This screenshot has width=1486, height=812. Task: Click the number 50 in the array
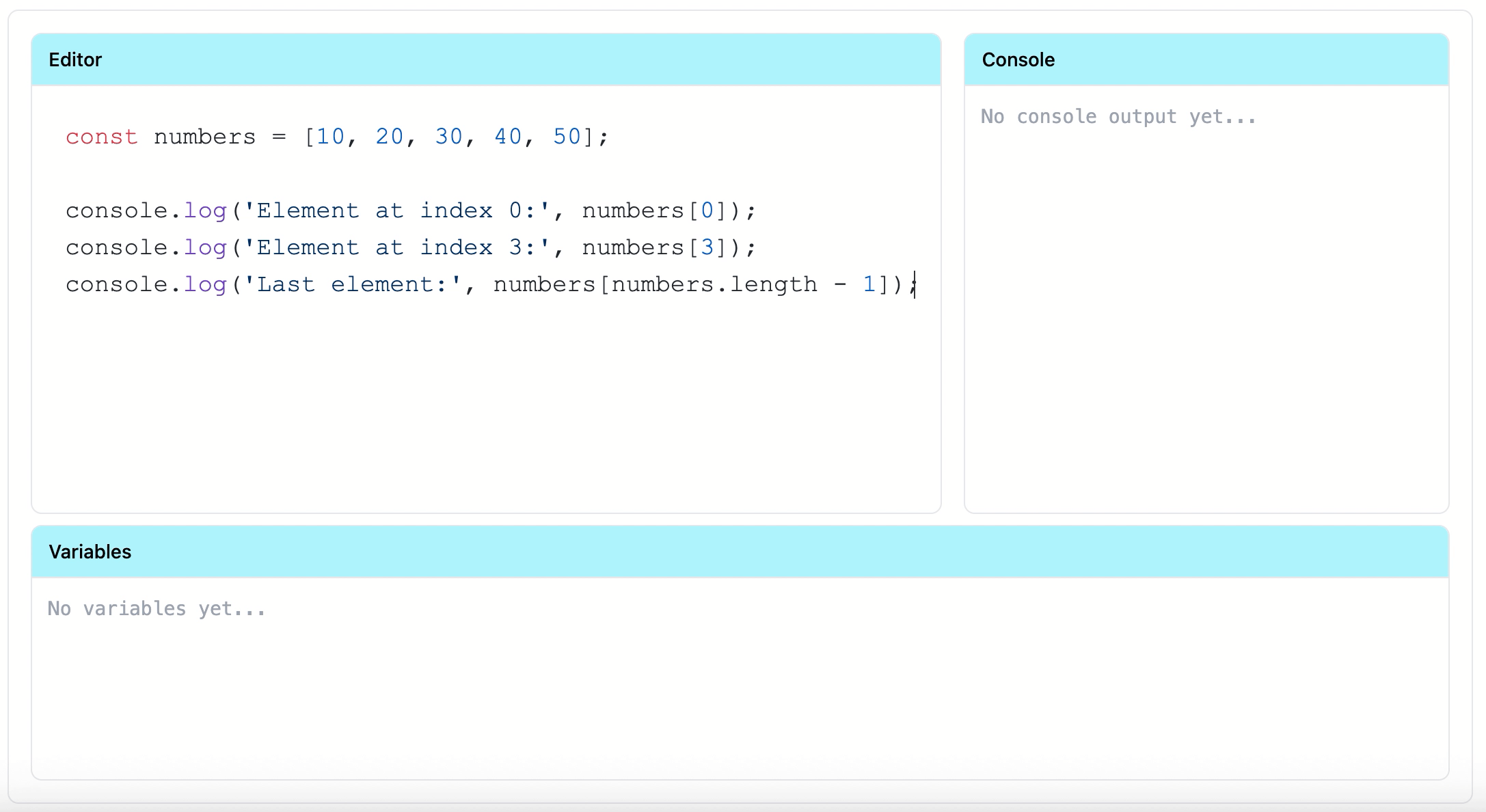567,137
